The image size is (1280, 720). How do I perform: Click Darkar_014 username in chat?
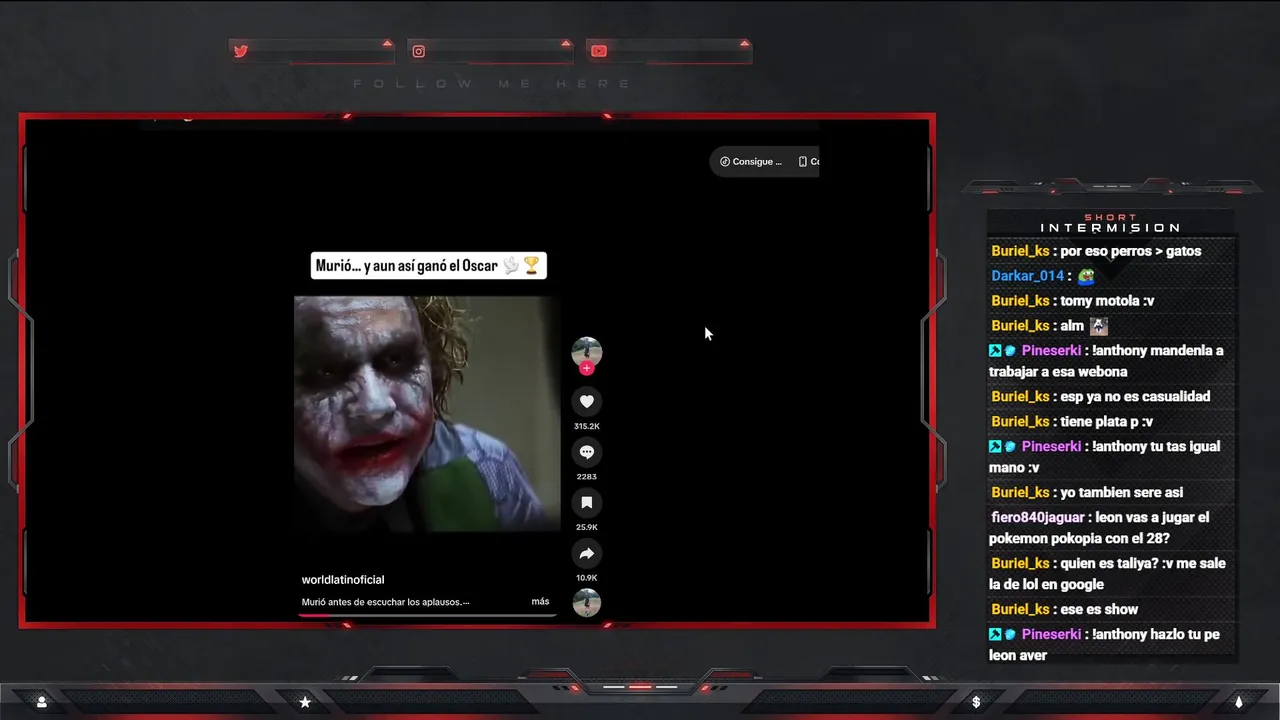[1027, 276]
